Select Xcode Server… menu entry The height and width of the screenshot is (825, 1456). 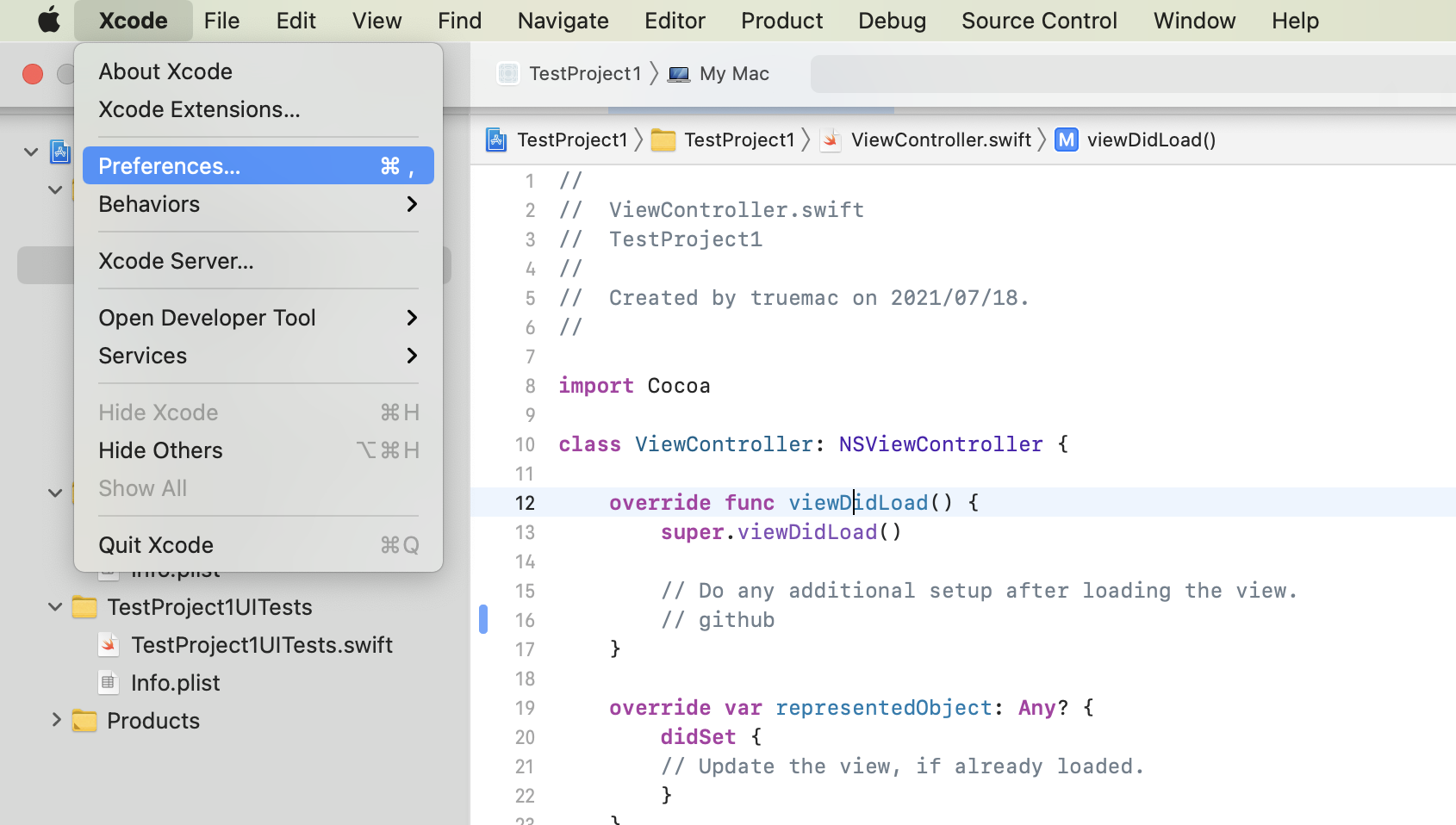click(x=258, y=261)
